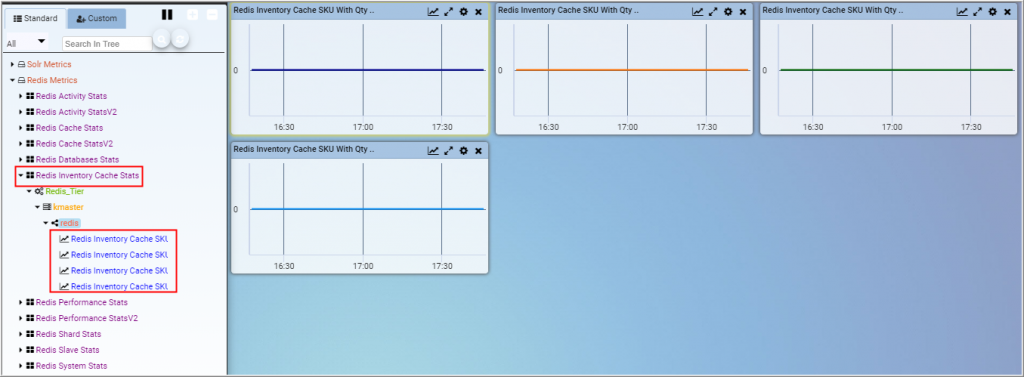Select the kmaster server node
Image resolution: width=1024 pixels, height=377 pixels.
click(x=68, y=207)
